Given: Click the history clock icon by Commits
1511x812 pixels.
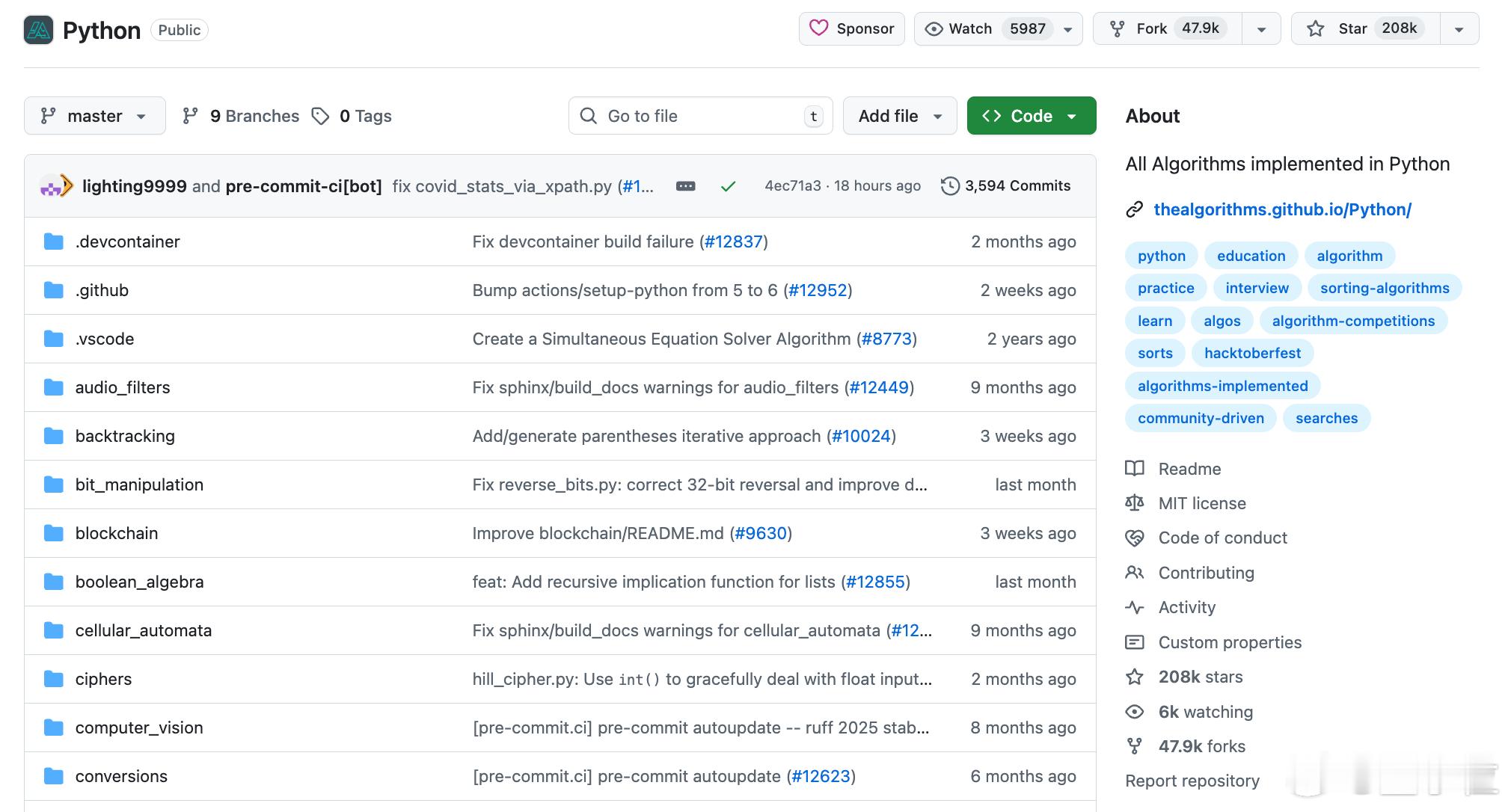Looking at the screenshot, I should coord(950,186).
